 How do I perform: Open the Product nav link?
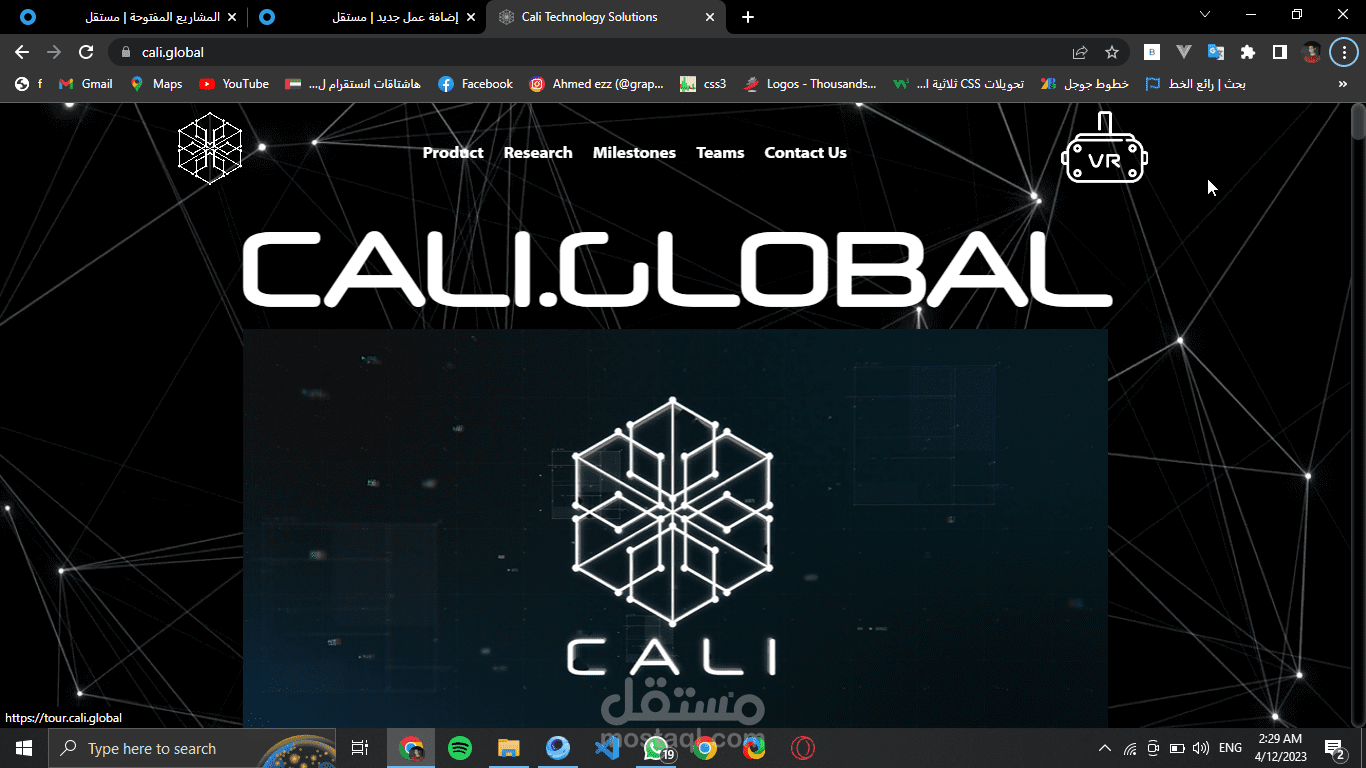click(453, 153)
